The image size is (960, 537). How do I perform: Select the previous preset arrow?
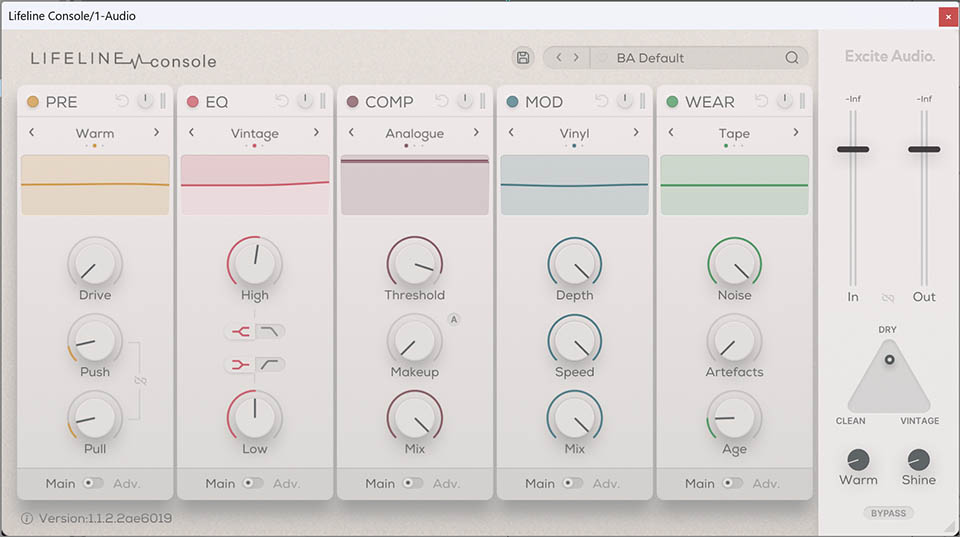click(559, 58)
